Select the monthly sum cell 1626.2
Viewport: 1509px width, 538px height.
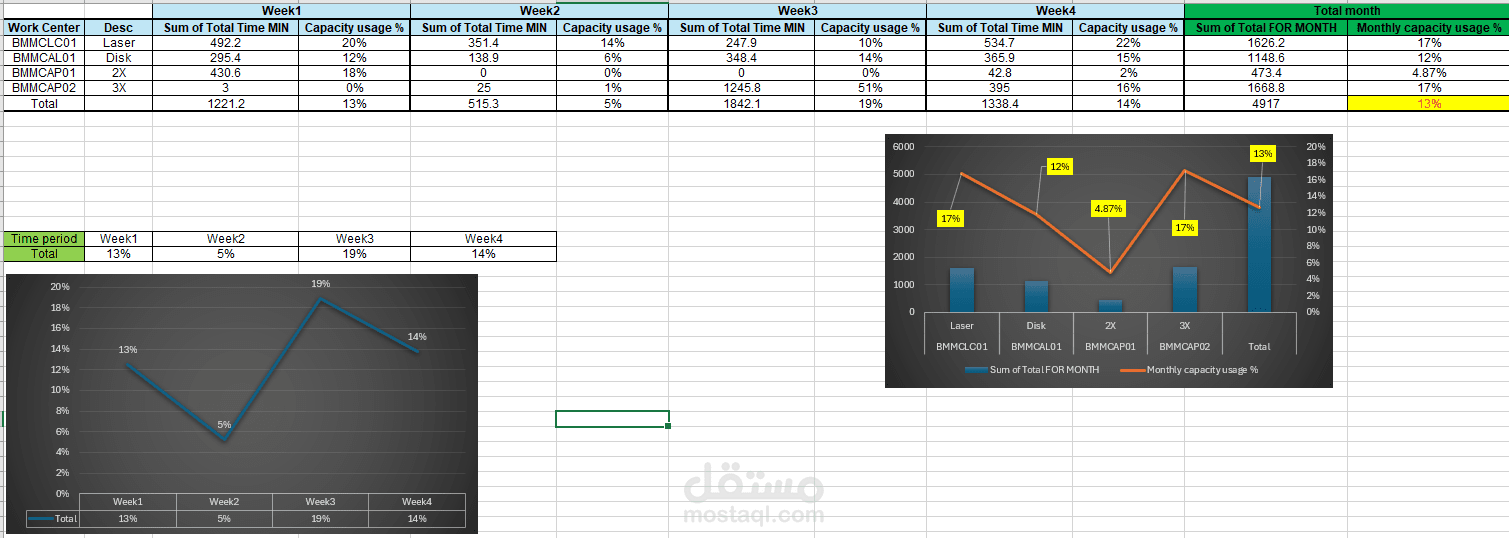pos(1266,43)
